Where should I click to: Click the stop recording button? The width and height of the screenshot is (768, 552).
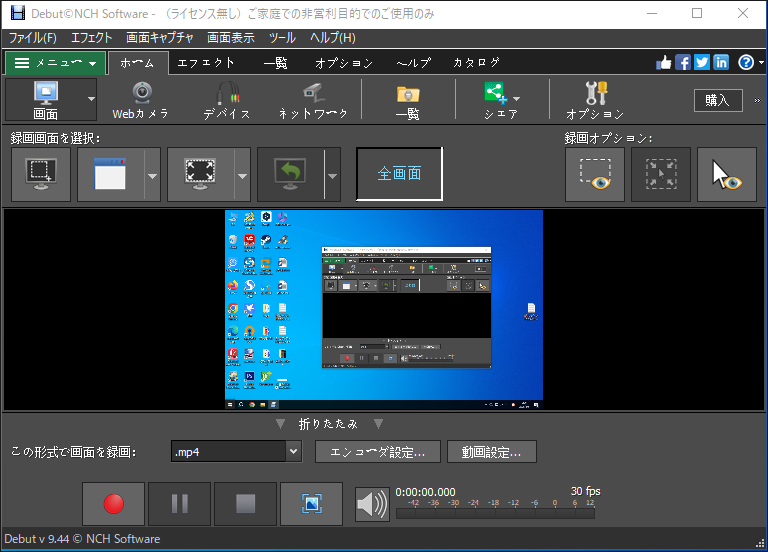(245, 504)
